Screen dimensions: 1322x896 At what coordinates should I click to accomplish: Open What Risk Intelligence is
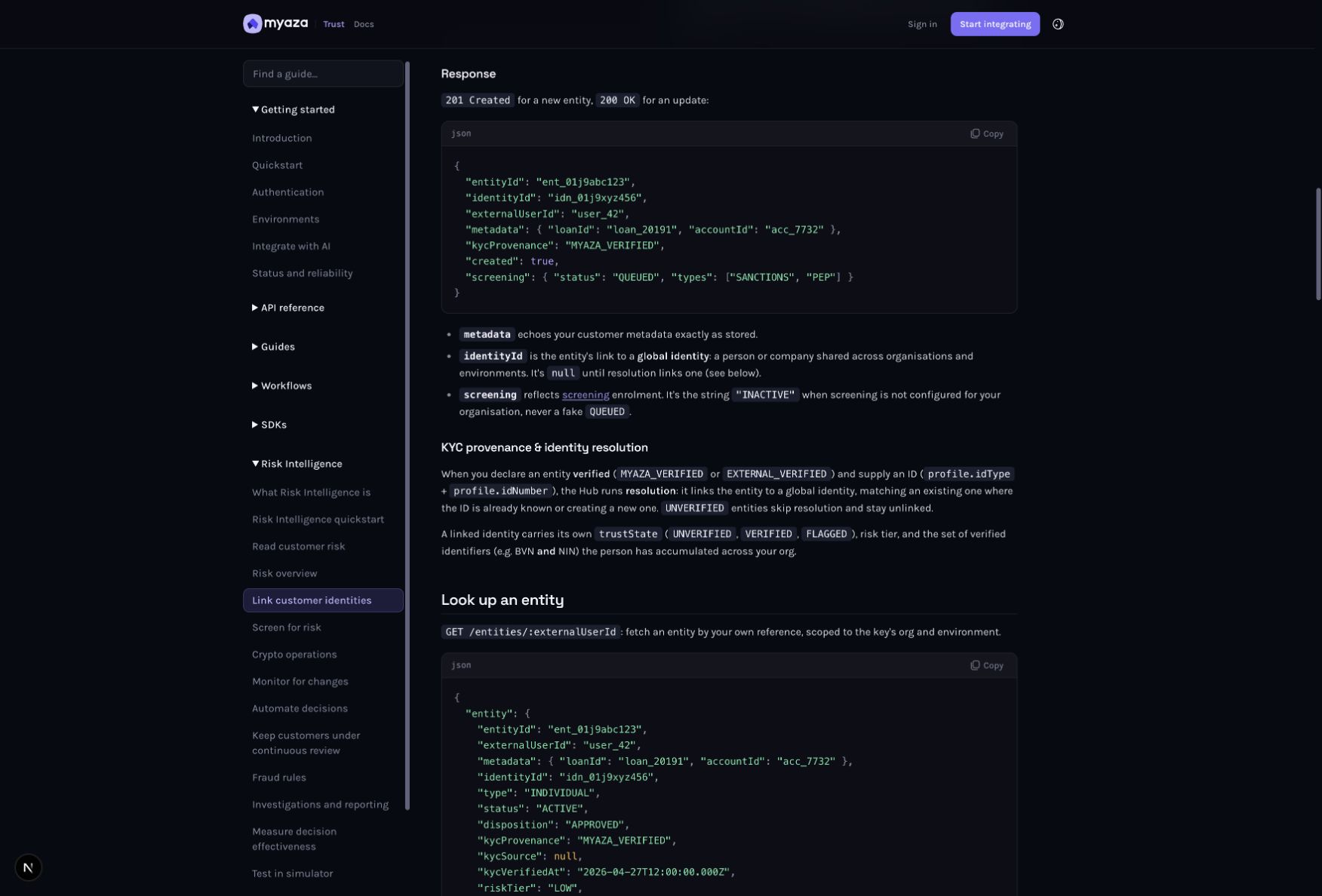(x=312, y=492)
